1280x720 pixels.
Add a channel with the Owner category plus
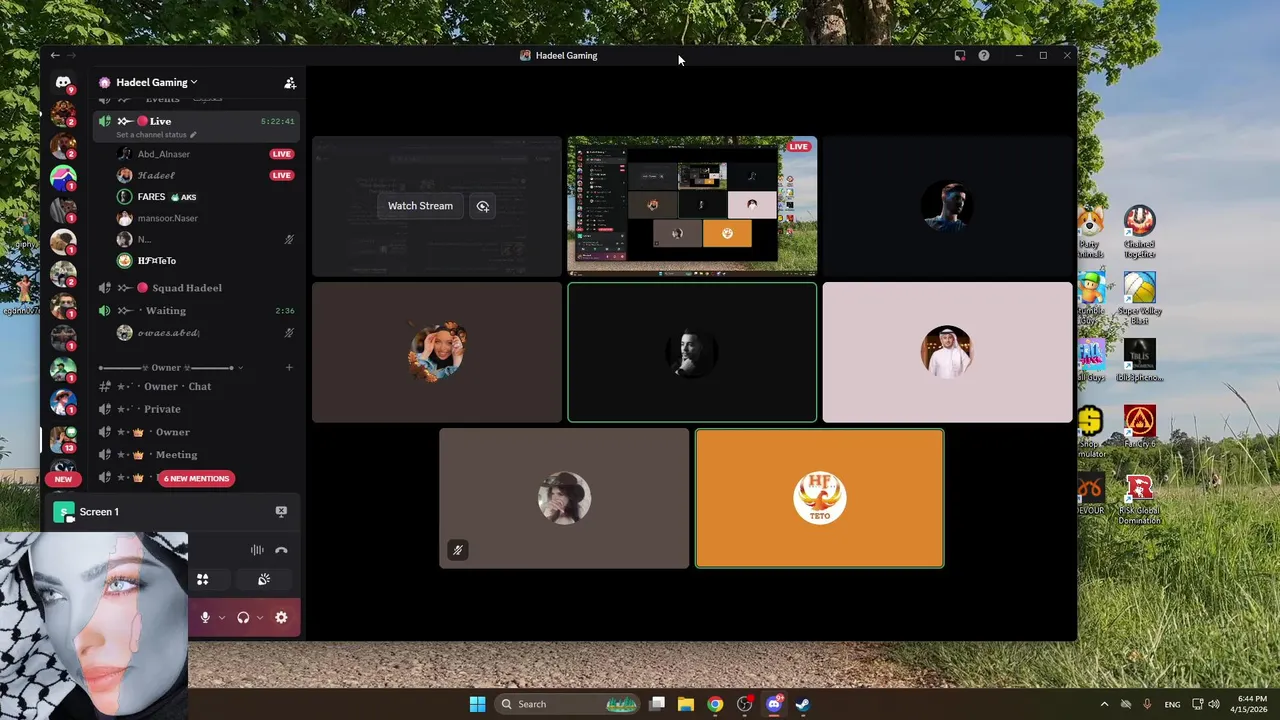289,368
